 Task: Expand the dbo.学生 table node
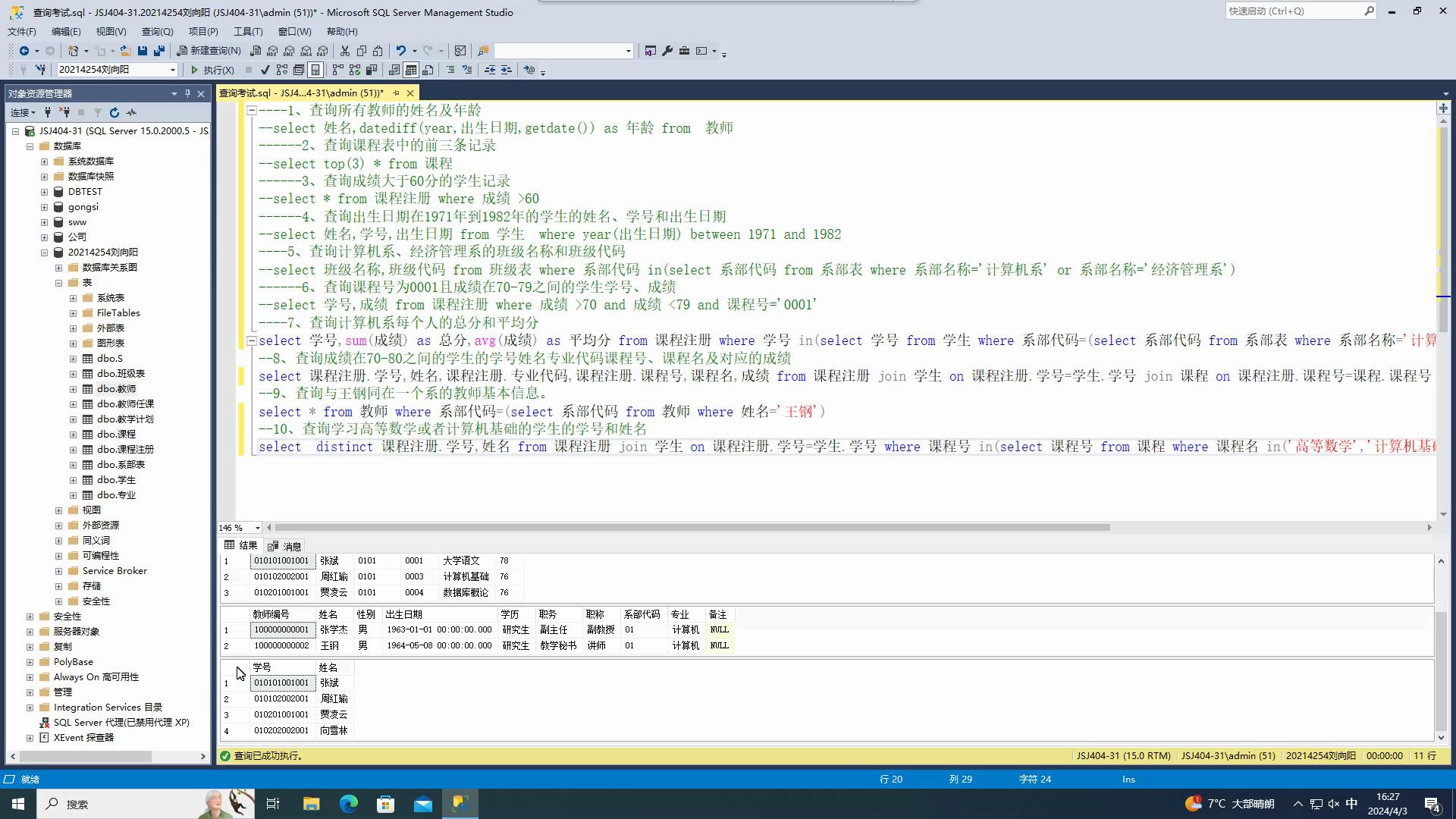(74, 480)
